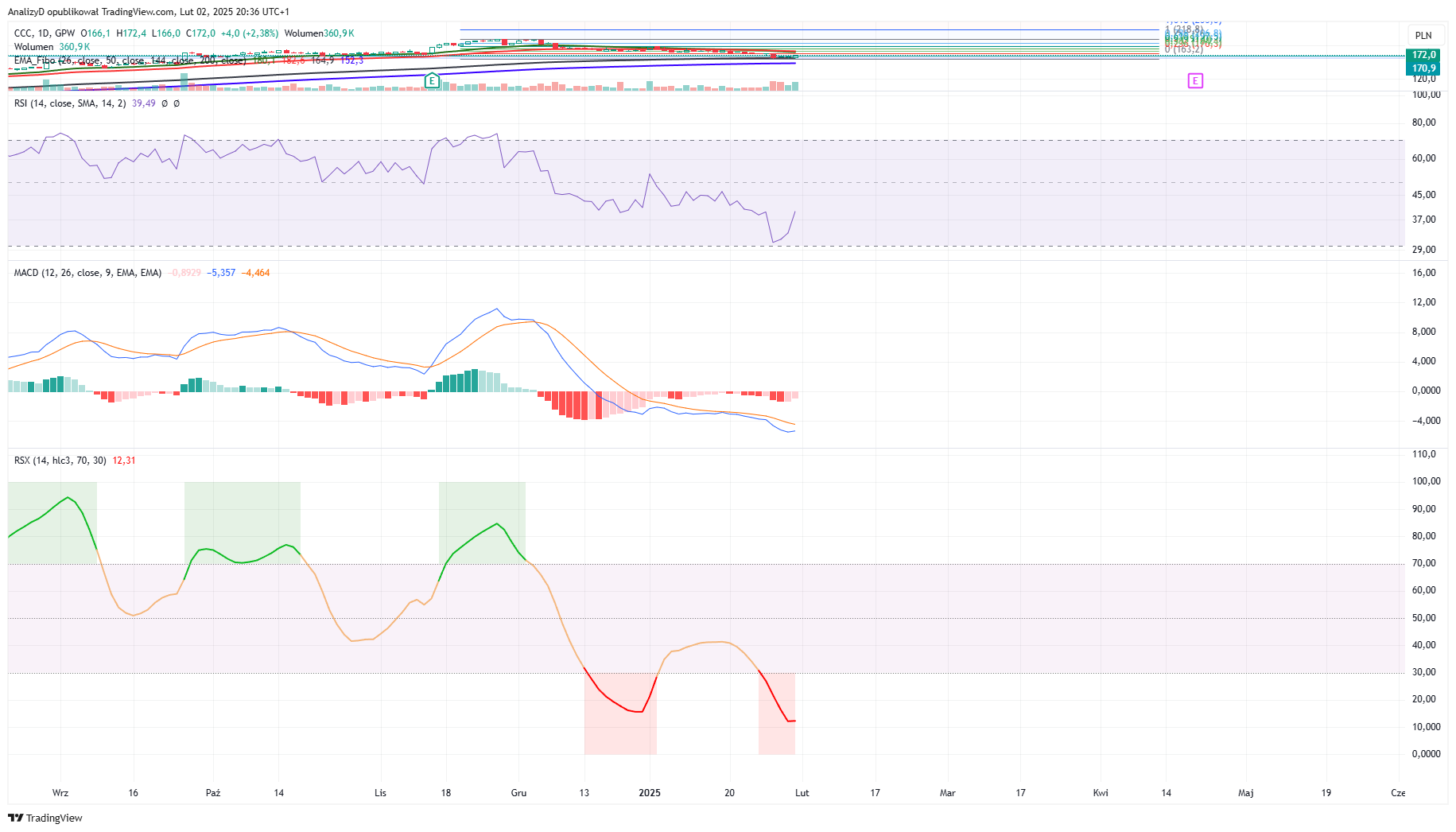
Task: Click the 'Gru' label on the time axis
Action: (x=518, y=793)
